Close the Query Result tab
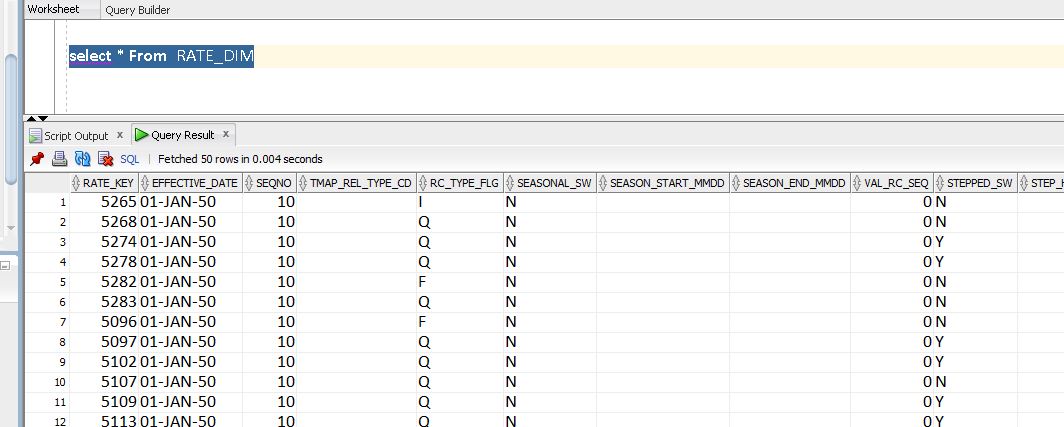 [x=226, y=134]
